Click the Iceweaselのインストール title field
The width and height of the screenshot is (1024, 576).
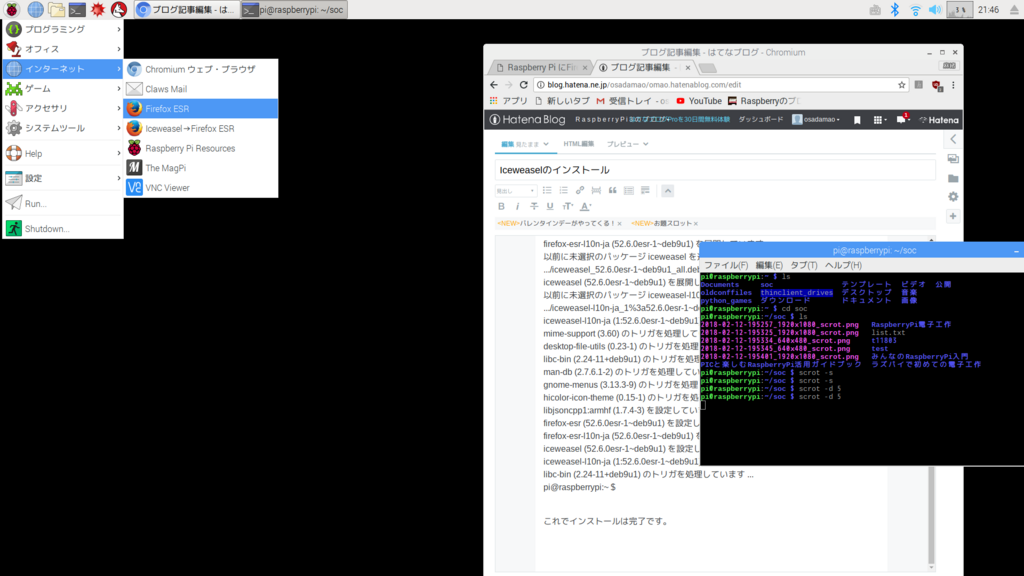715,170
